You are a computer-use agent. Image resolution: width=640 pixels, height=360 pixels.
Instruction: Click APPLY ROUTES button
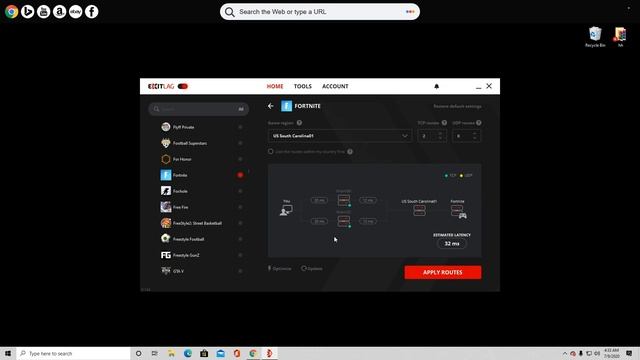pyautogui.click(x=443, y=272)
